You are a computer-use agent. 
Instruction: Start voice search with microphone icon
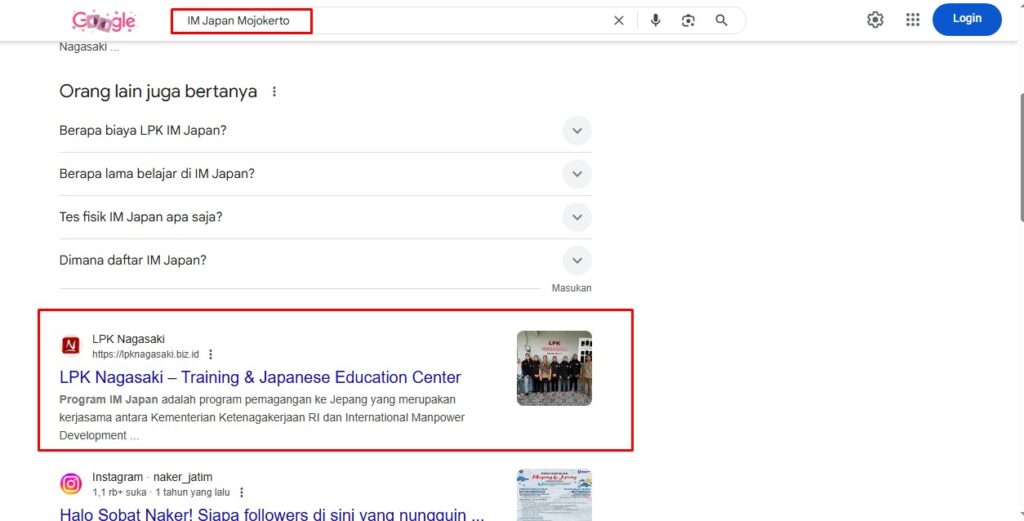(655, 20)
